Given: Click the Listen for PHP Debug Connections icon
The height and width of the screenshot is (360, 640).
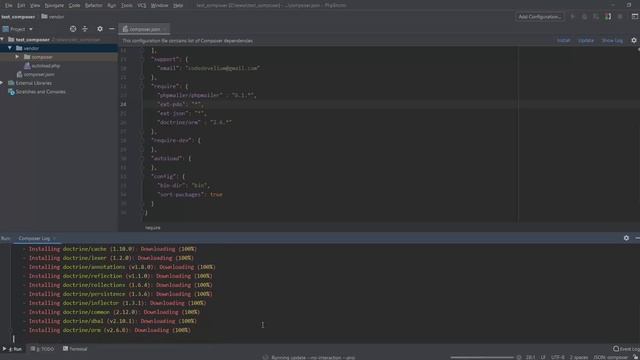Looking at the screenshot, I should pyautogui.click(x=608, y=17).
